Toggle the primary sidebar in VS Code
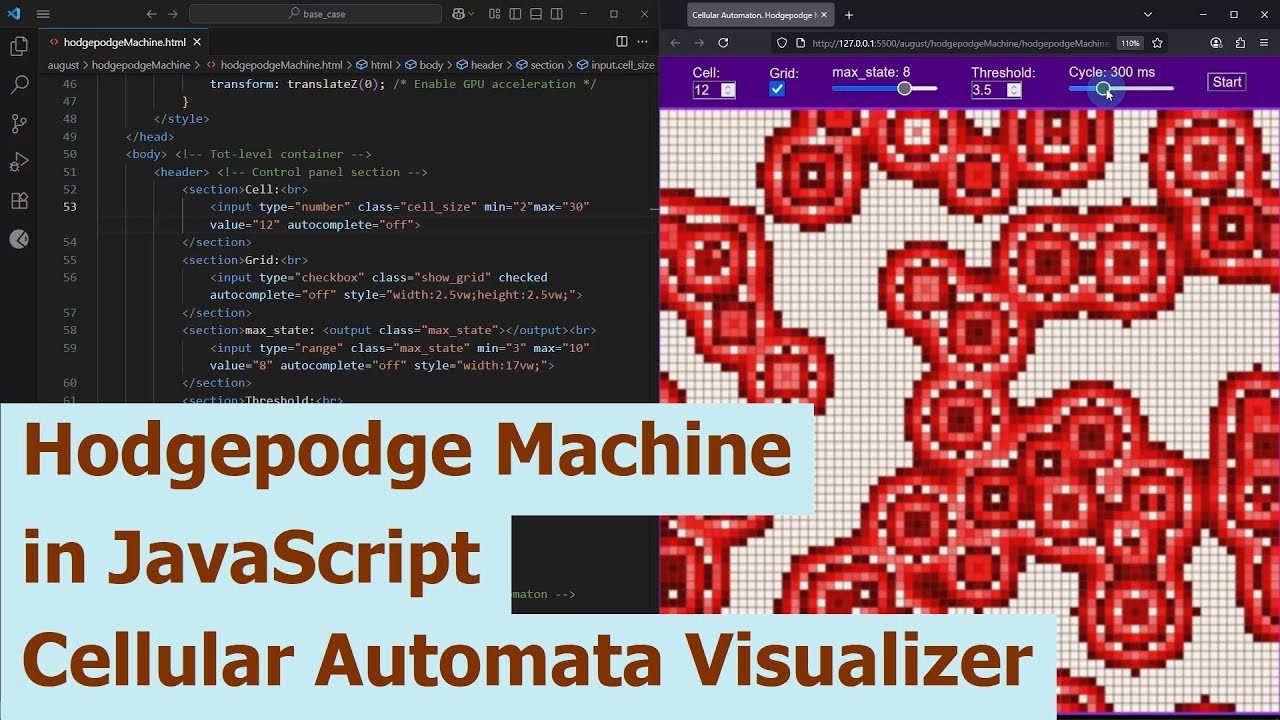The image size is (1280, 720). pos(515,14)
